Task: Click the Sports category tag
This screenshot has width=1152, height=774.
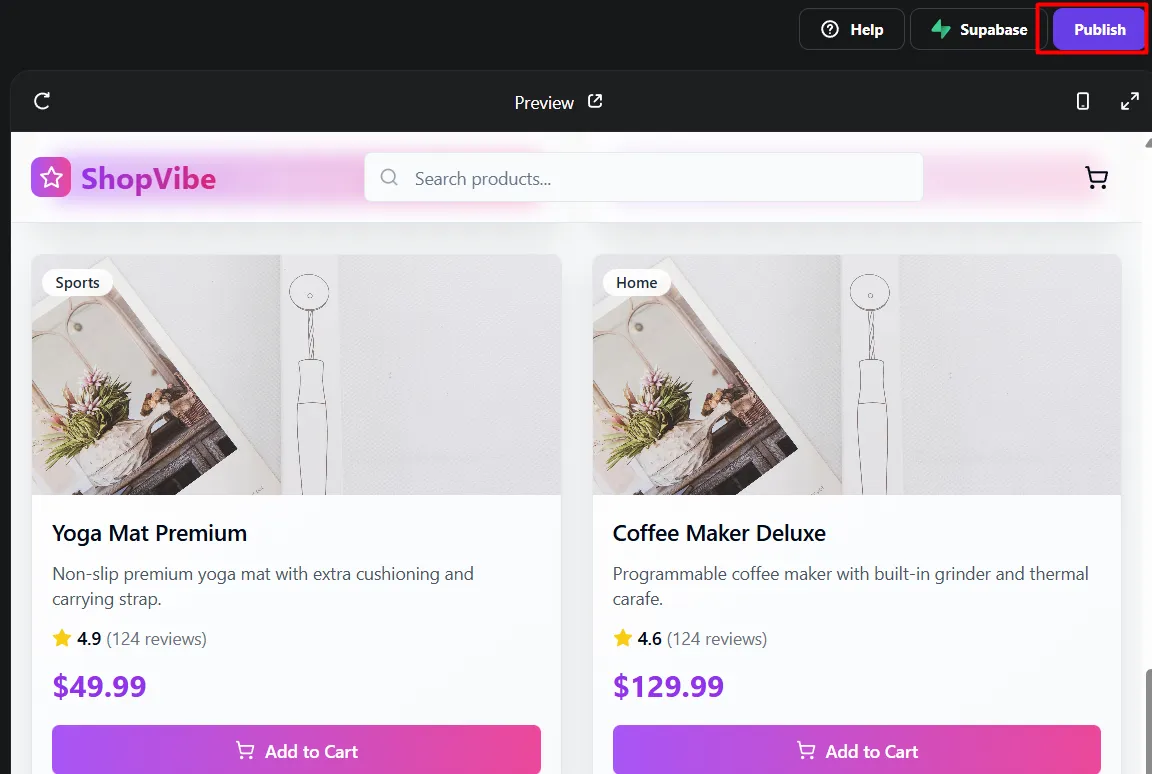Action: click(x=78, y=283)
